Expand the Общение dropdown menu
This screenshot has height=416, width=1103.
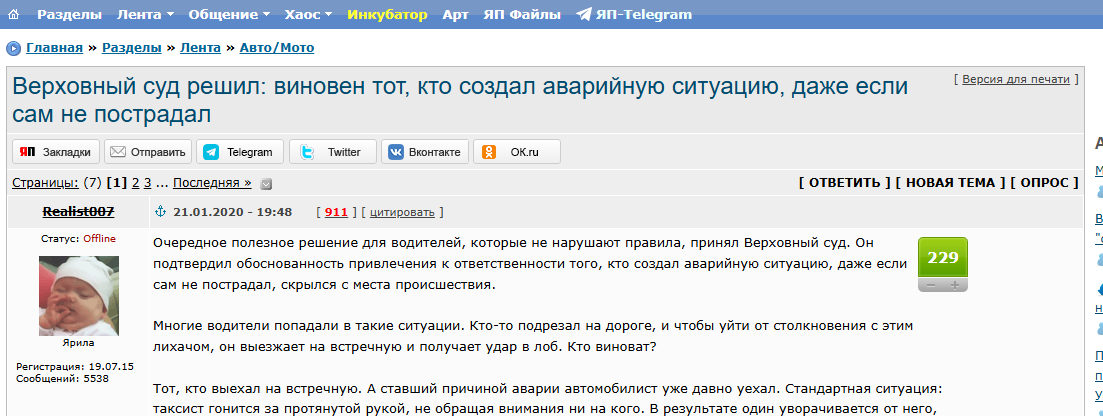click(229, 14)
